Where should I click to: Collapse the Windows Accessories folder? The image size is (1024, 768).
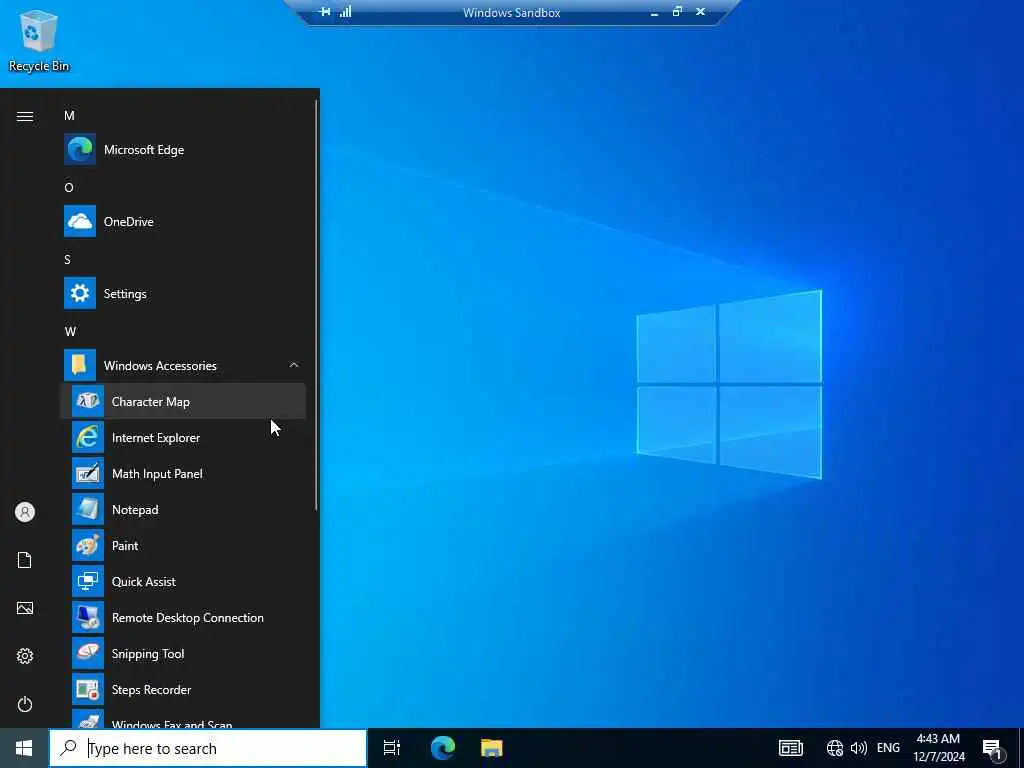click(x=183, y=365)
